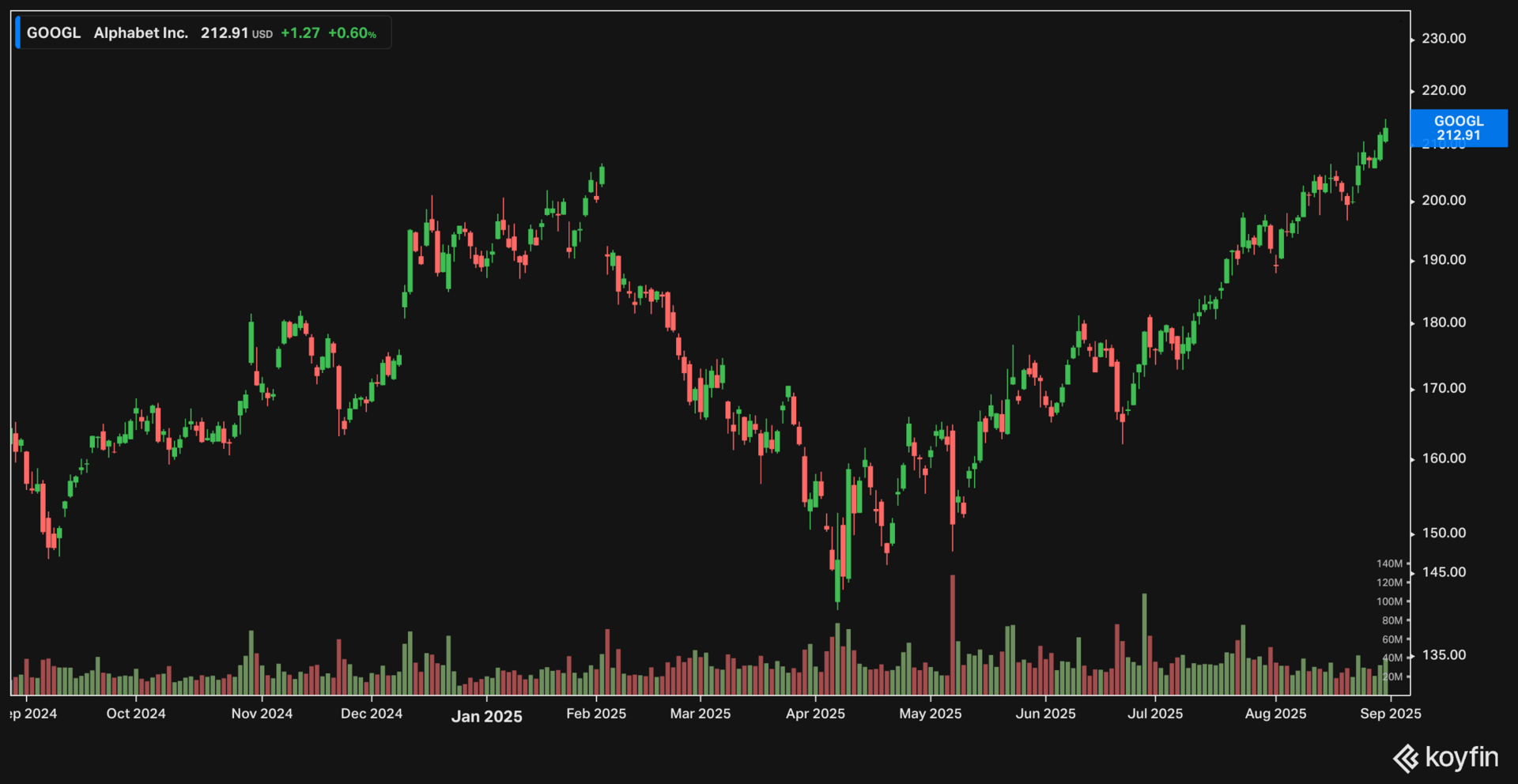The height and width of the screenshot is (784, 1518).
Task: Click the 135.00 price axis label
Action: click(1444, 655)
